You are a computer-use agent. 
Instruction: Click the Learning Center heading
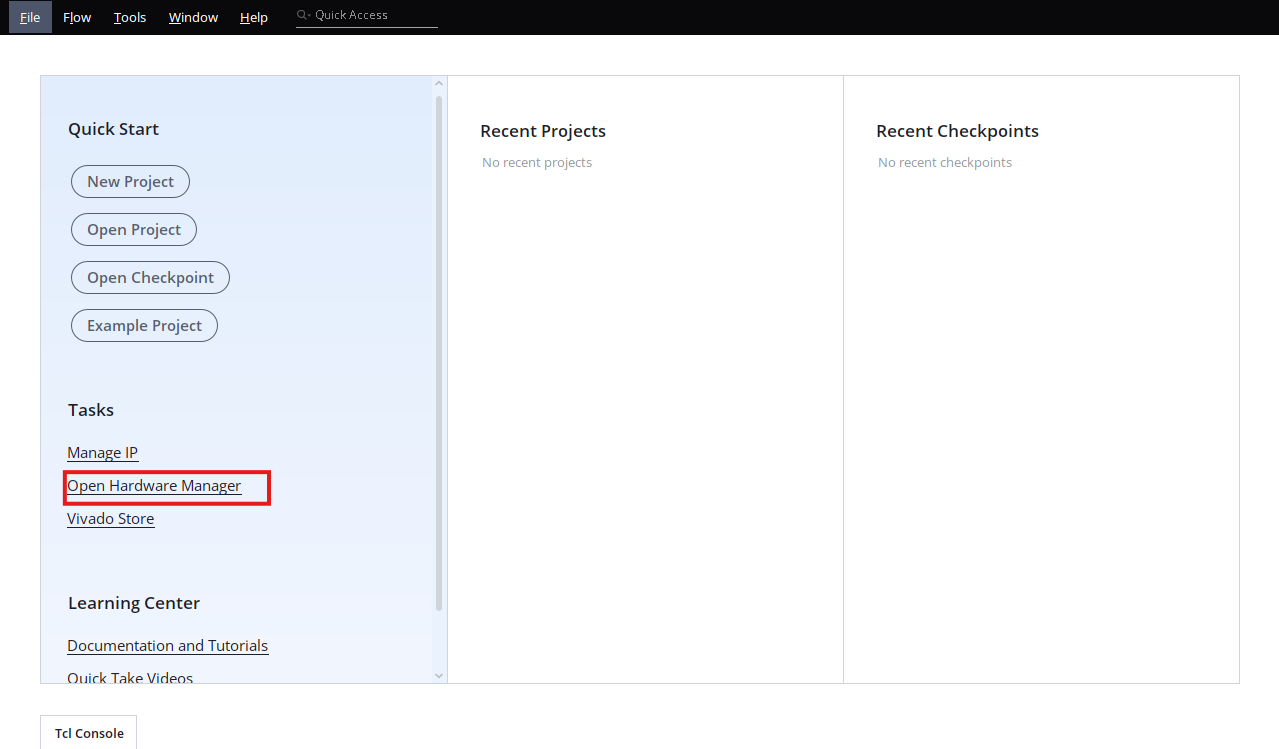click(x=134, y=603)
